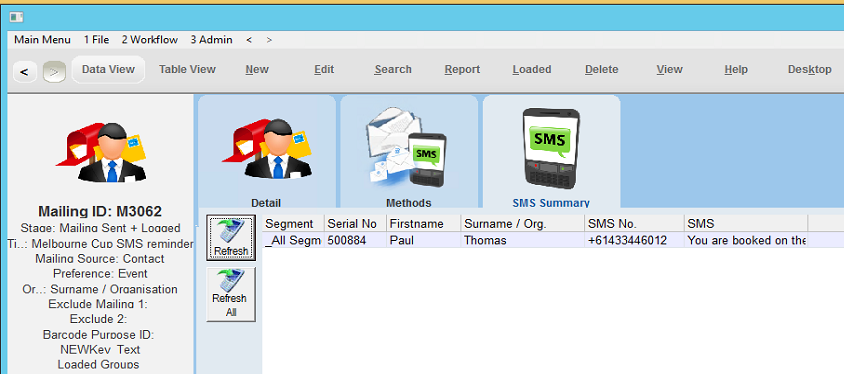Click the Search toolbar button

[x=393, y=69]
